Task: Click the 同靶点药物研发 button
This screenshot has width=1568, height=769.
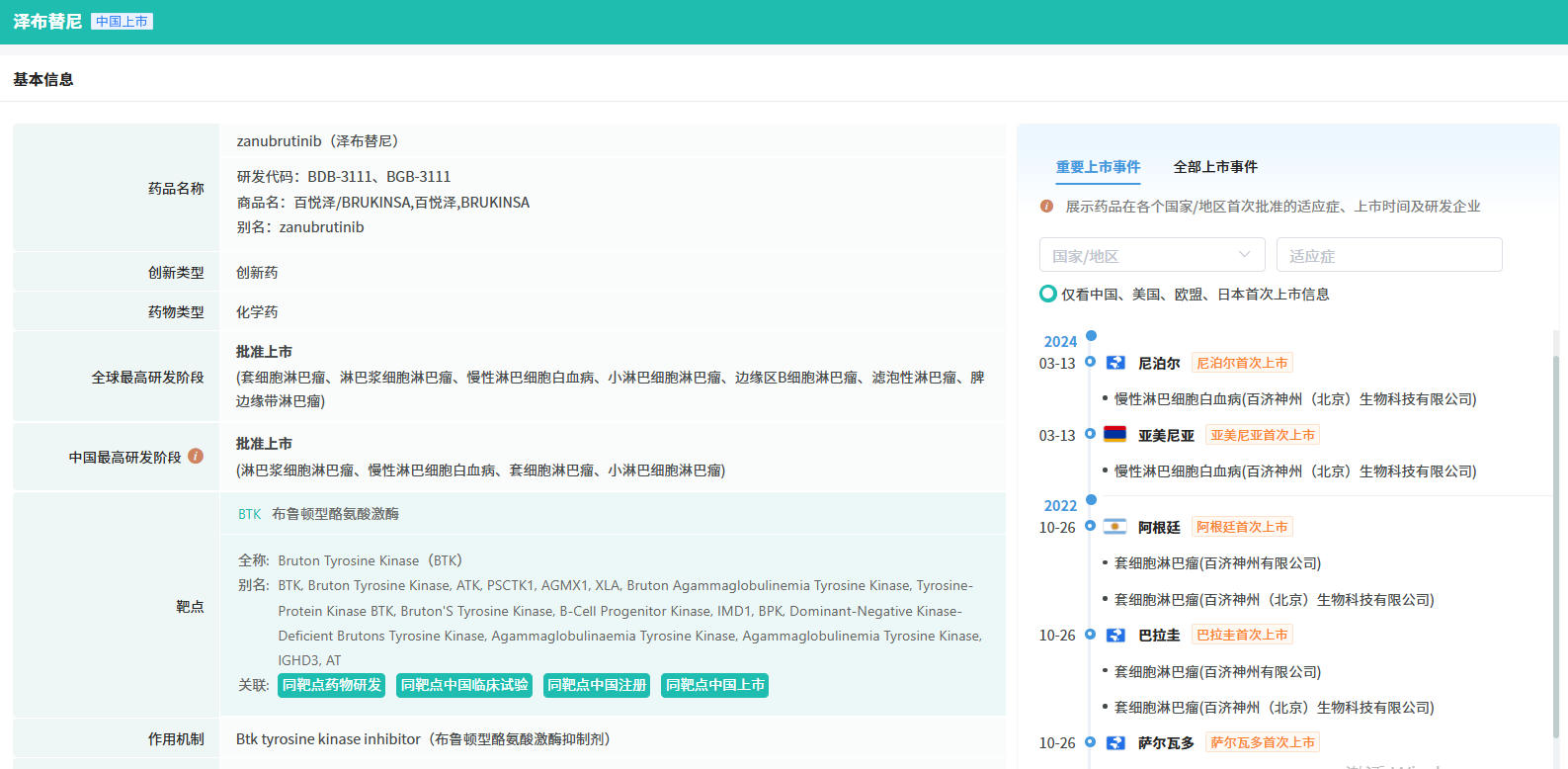Action: 331,685
